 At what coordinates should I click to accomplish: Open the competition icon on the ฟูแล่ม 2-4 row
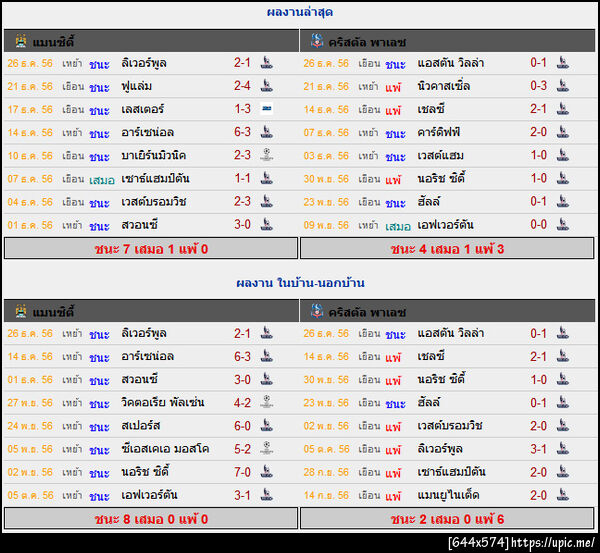click(x=267, y=86)
